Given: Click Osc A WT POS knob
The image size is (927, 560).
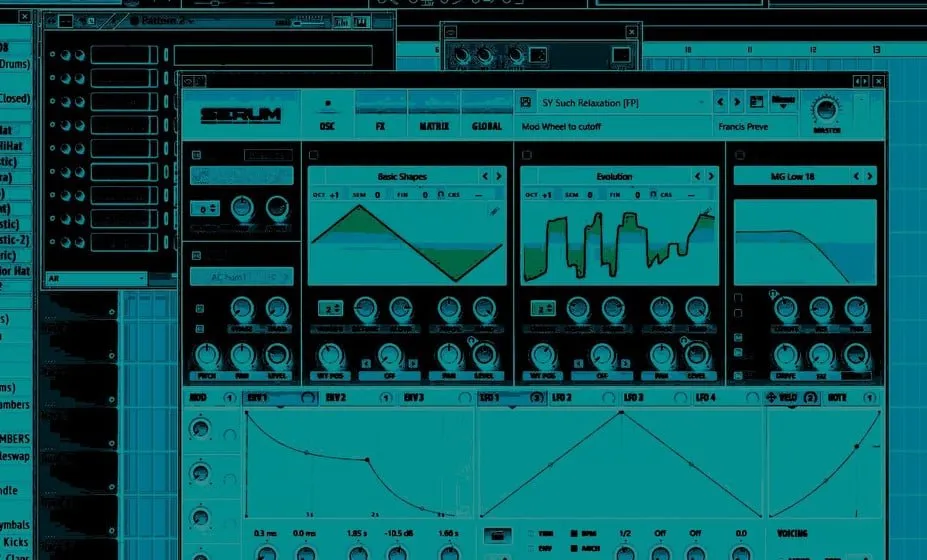Looking at the screenshot, I should point(330,355).
